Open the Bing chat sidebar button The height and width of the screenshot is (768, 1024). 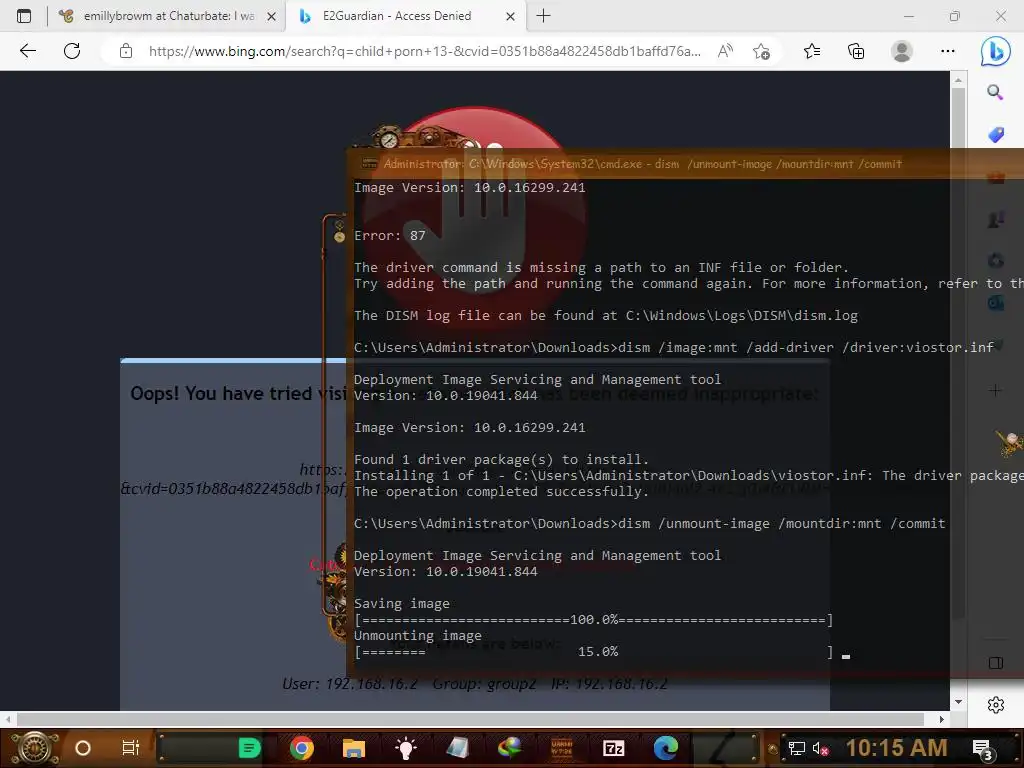pyautogui.click(x=995, y=51)
